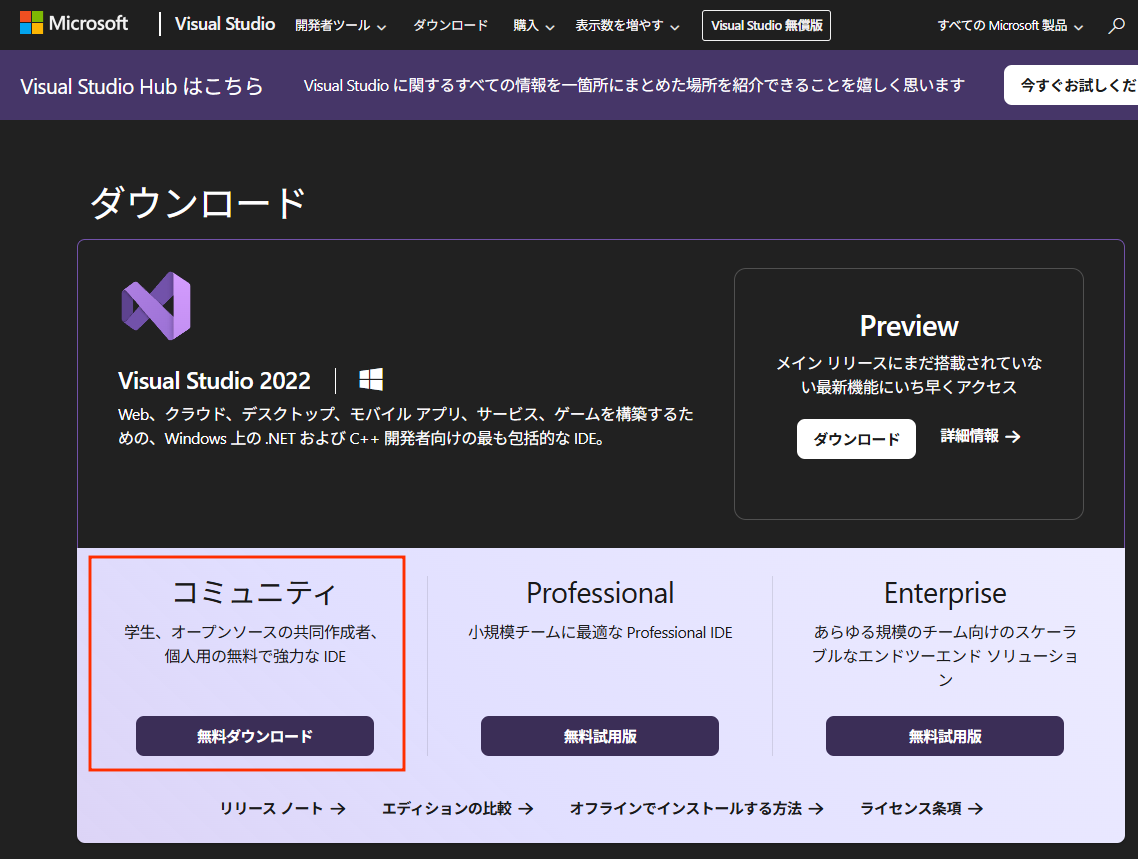Click Enterprise 無料試用版 button
The image size is (1138, 859).
(945, 736)
